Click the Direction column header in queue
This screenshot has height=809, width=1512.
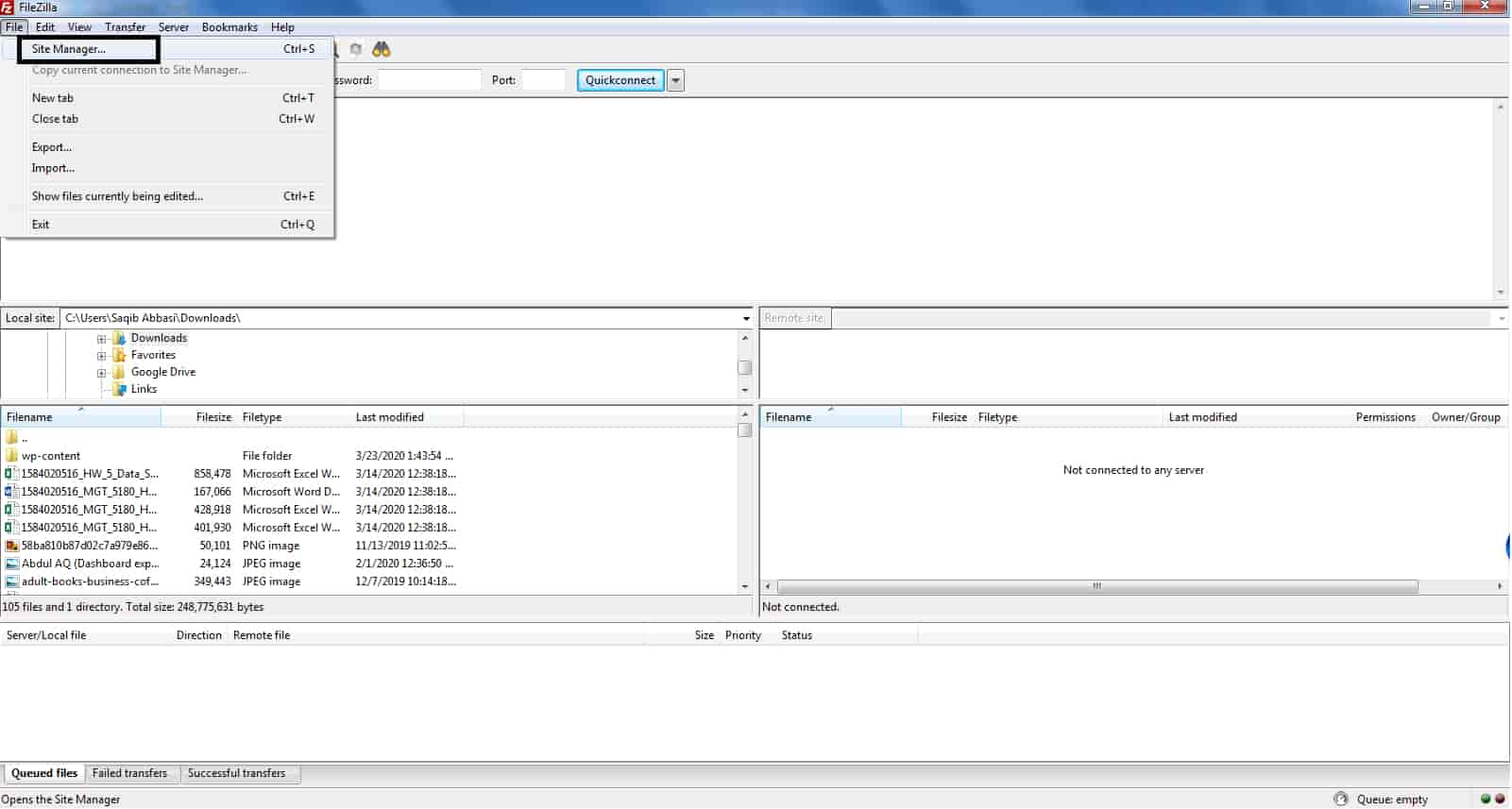[198, 634]
